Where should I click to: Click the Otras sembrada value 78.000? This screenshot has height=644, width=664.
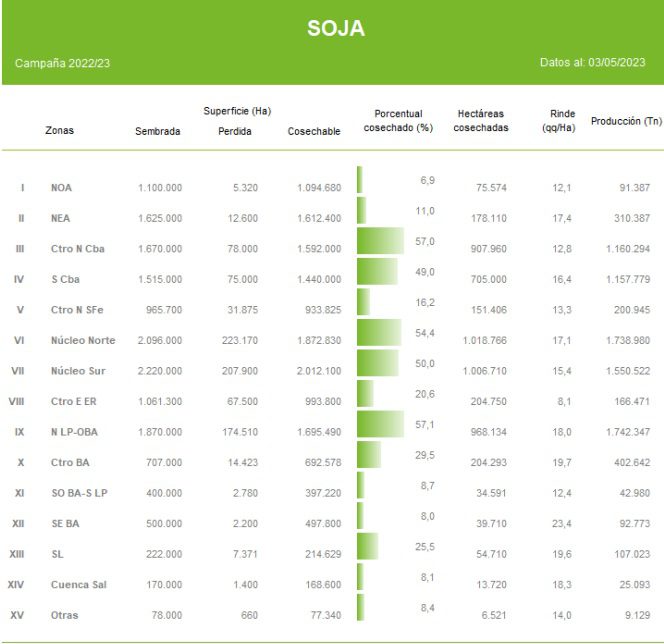[x=162, y=615]
